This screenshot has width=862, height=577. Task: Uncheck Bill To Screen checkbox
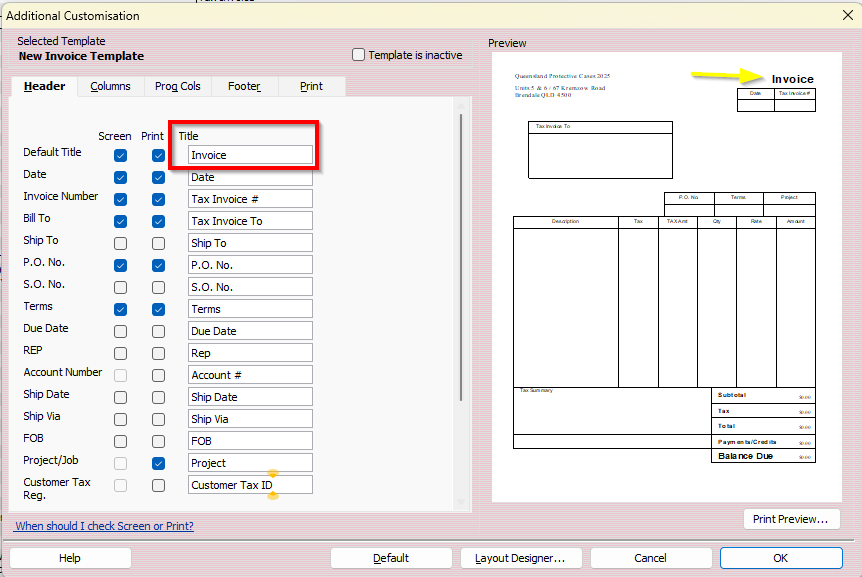coord(120,221)
